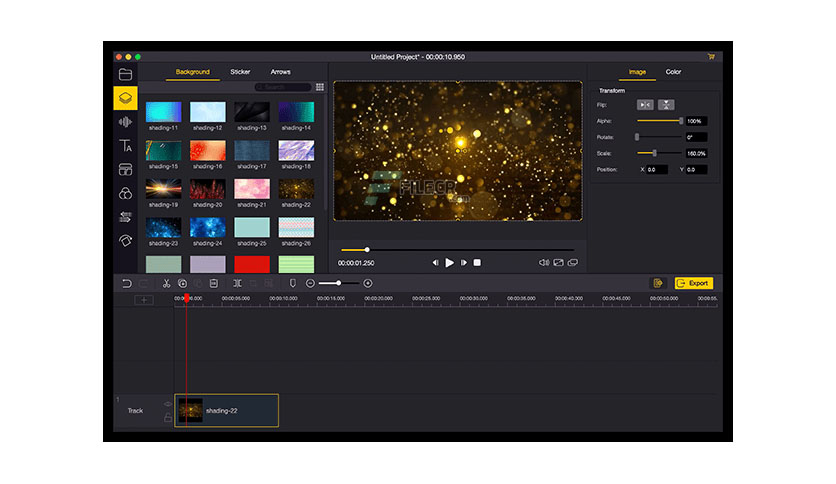The height and width of the screenshot is (484, 836).
Task: Switch to the Arrows tab
Action: (280, 72)
